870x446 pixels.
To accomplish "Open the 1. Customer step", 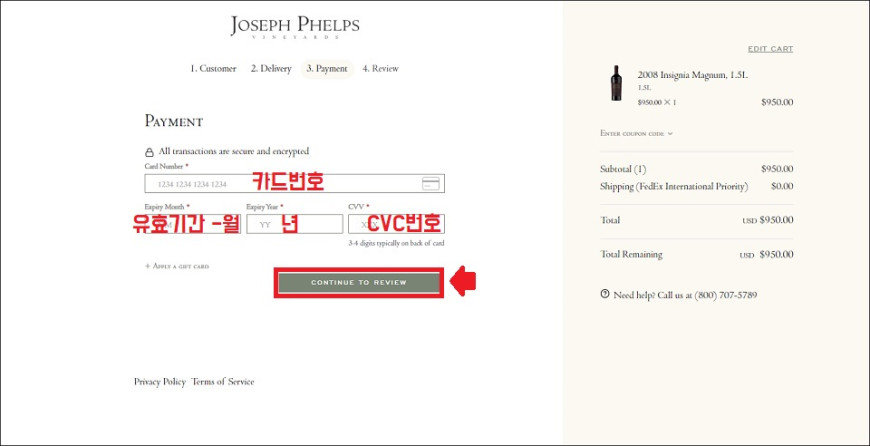I will point(213,69).
